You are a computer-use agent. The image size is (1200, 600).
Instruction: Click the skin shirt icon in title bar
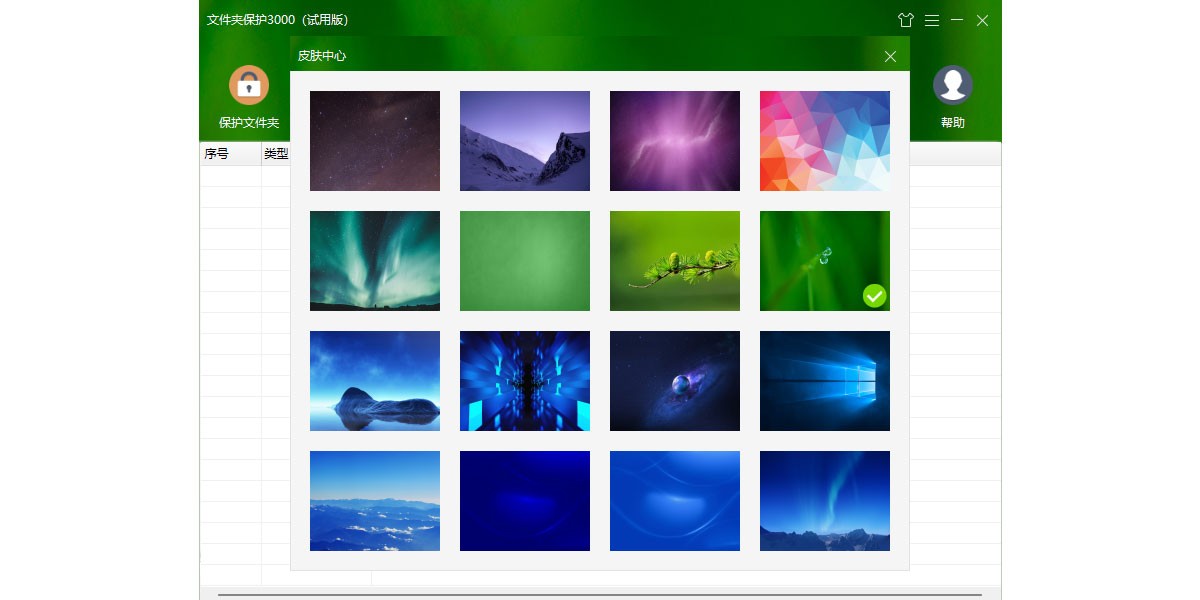click(x=906, y=20)
